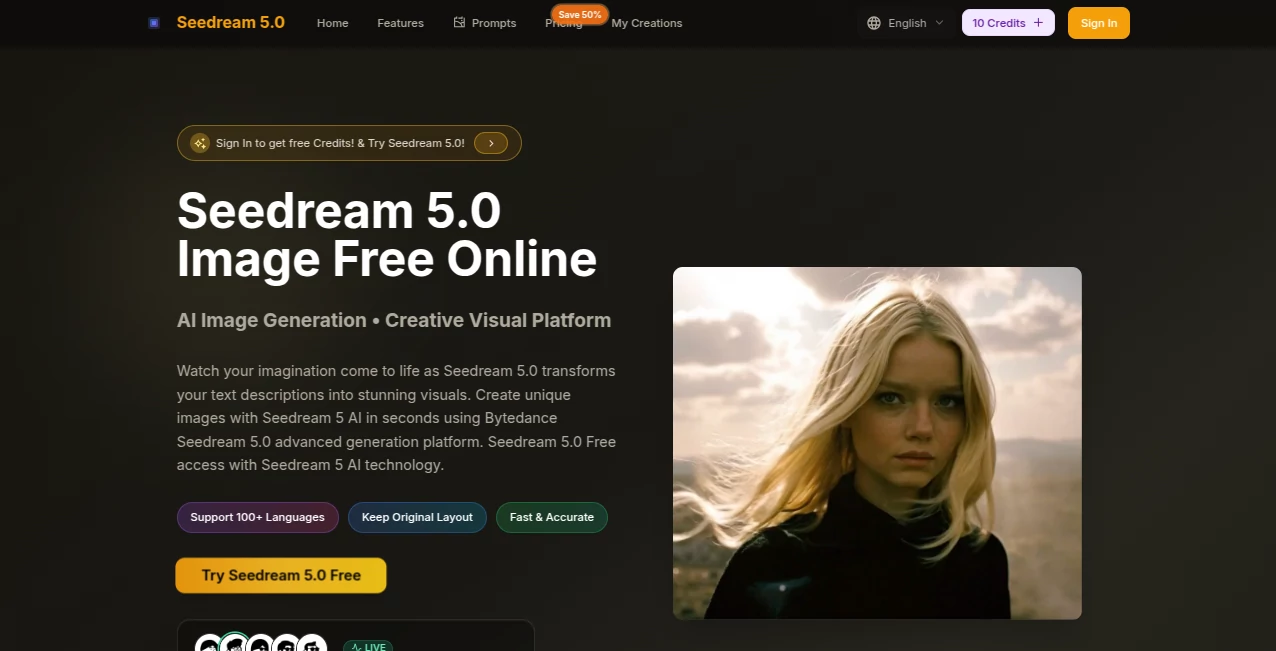
Task: Open the language selector chevron
Action: (x=939, y=22)
